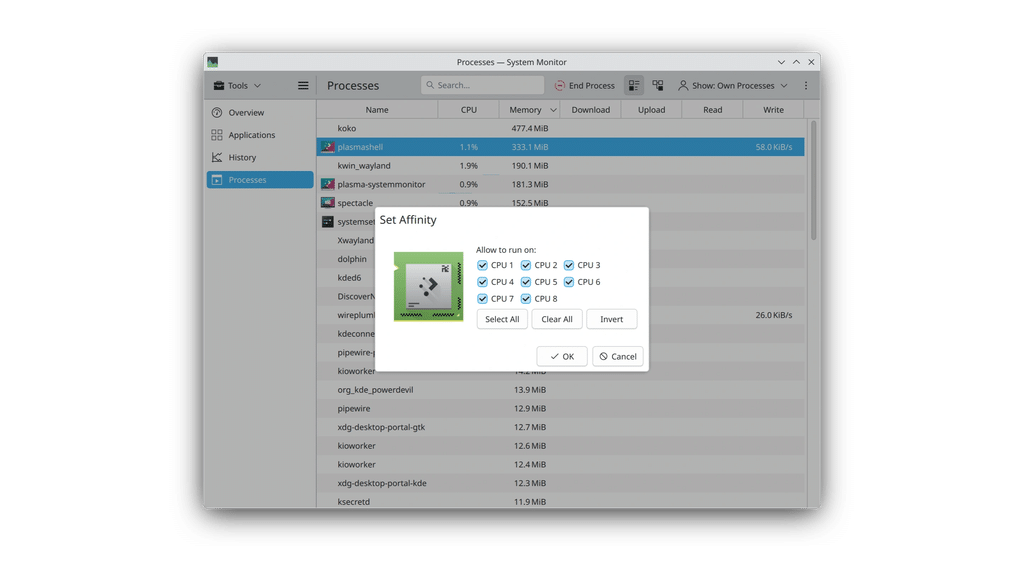Click the End Process red icon

click(560, 86)
